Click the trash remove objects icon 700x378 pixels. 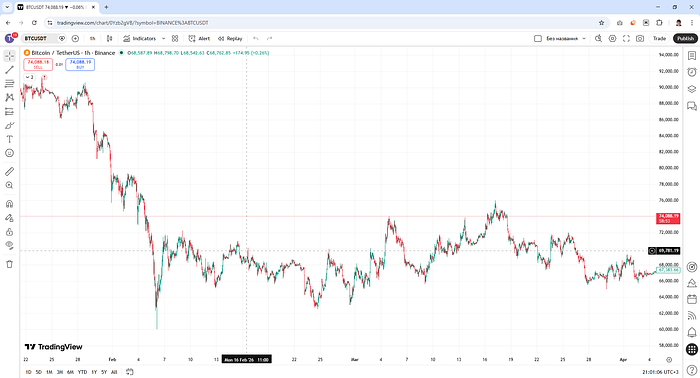[9, 264]
